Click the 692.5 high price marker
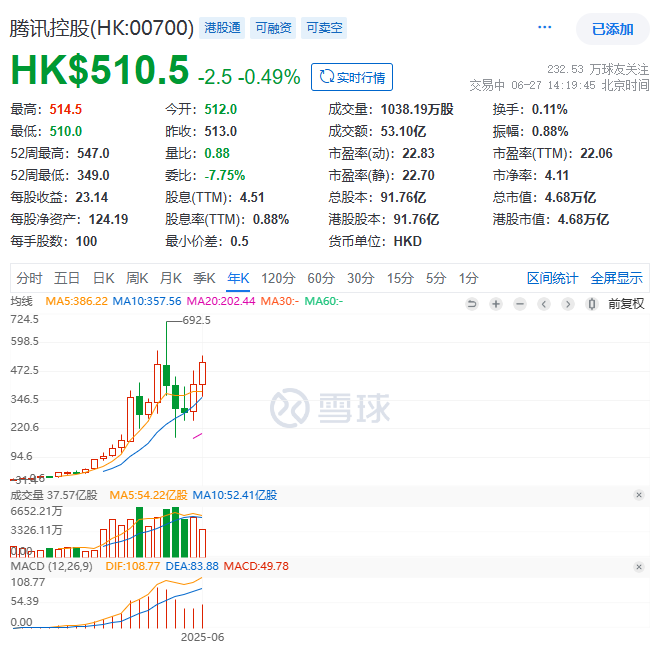Viewport: 661px width, 648px height. [x=196, y=320]
